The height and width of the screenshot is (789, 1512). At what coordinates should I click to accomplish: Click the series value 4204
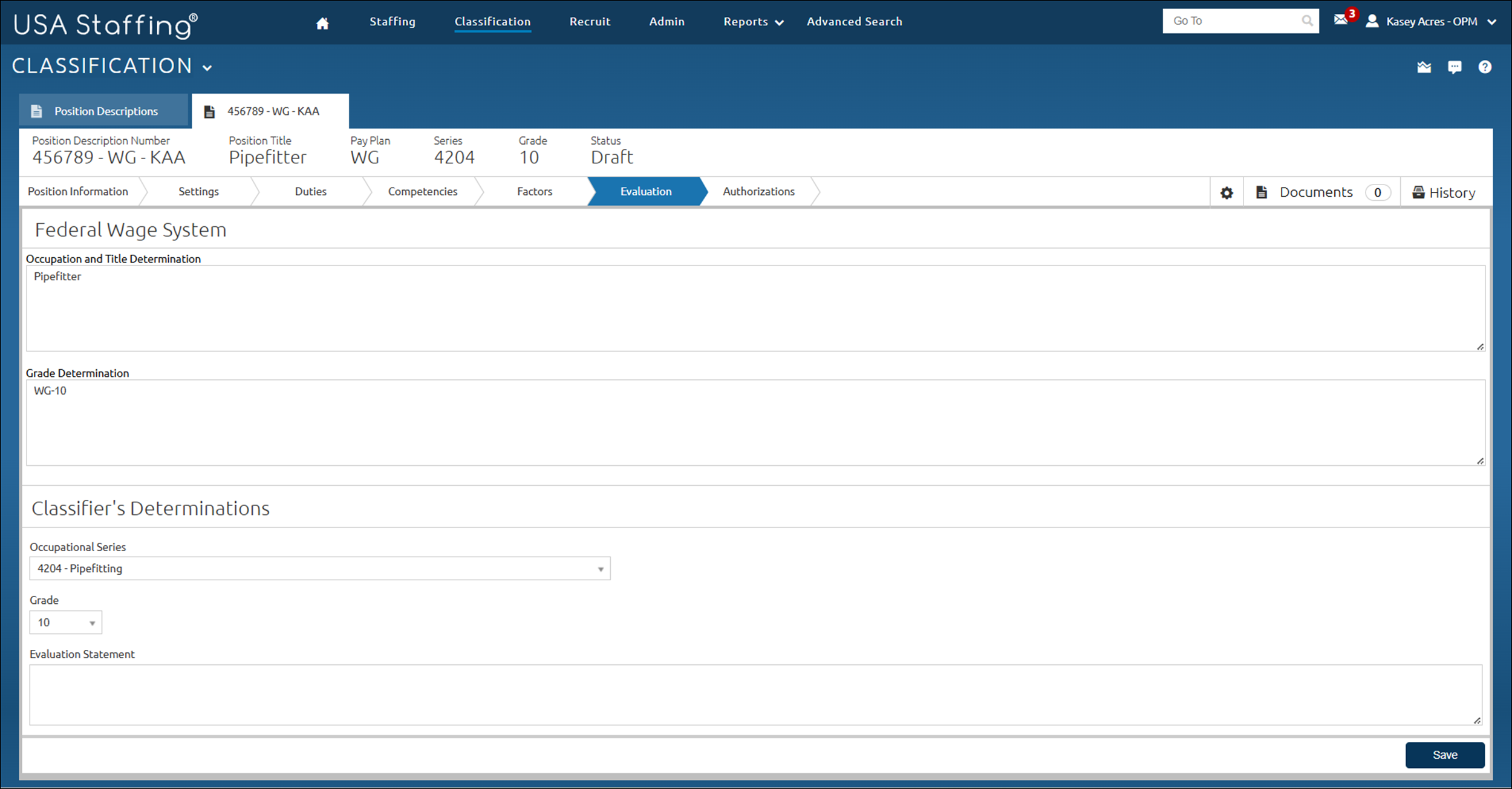pyautogui.click(x=454, y=157)
